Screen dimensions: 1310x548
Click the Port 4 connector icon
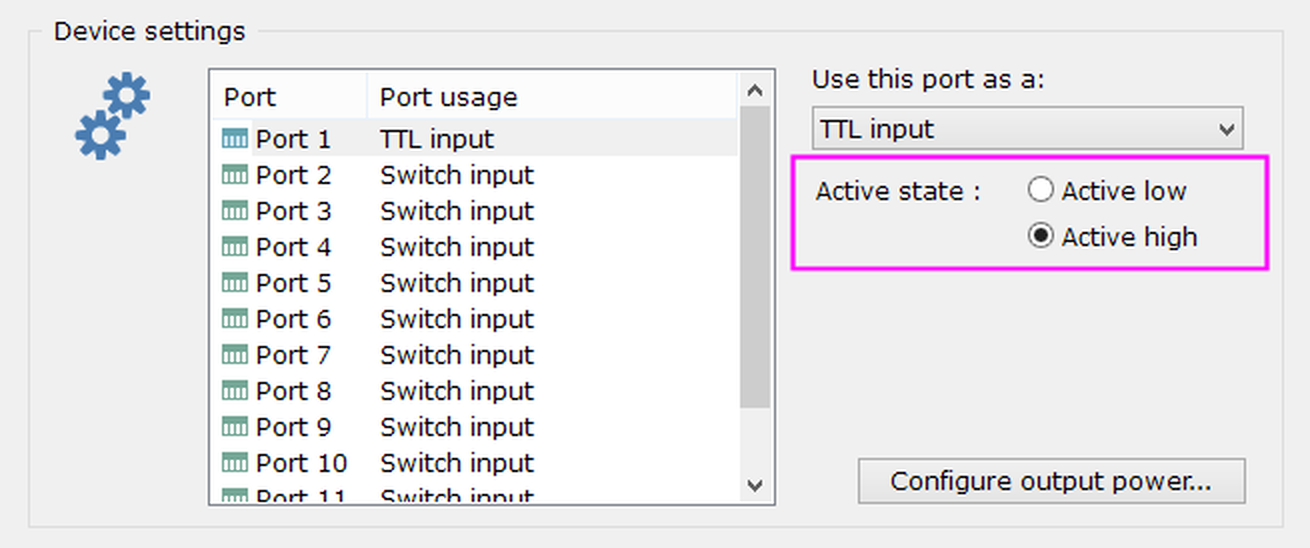tap(235, 248)
